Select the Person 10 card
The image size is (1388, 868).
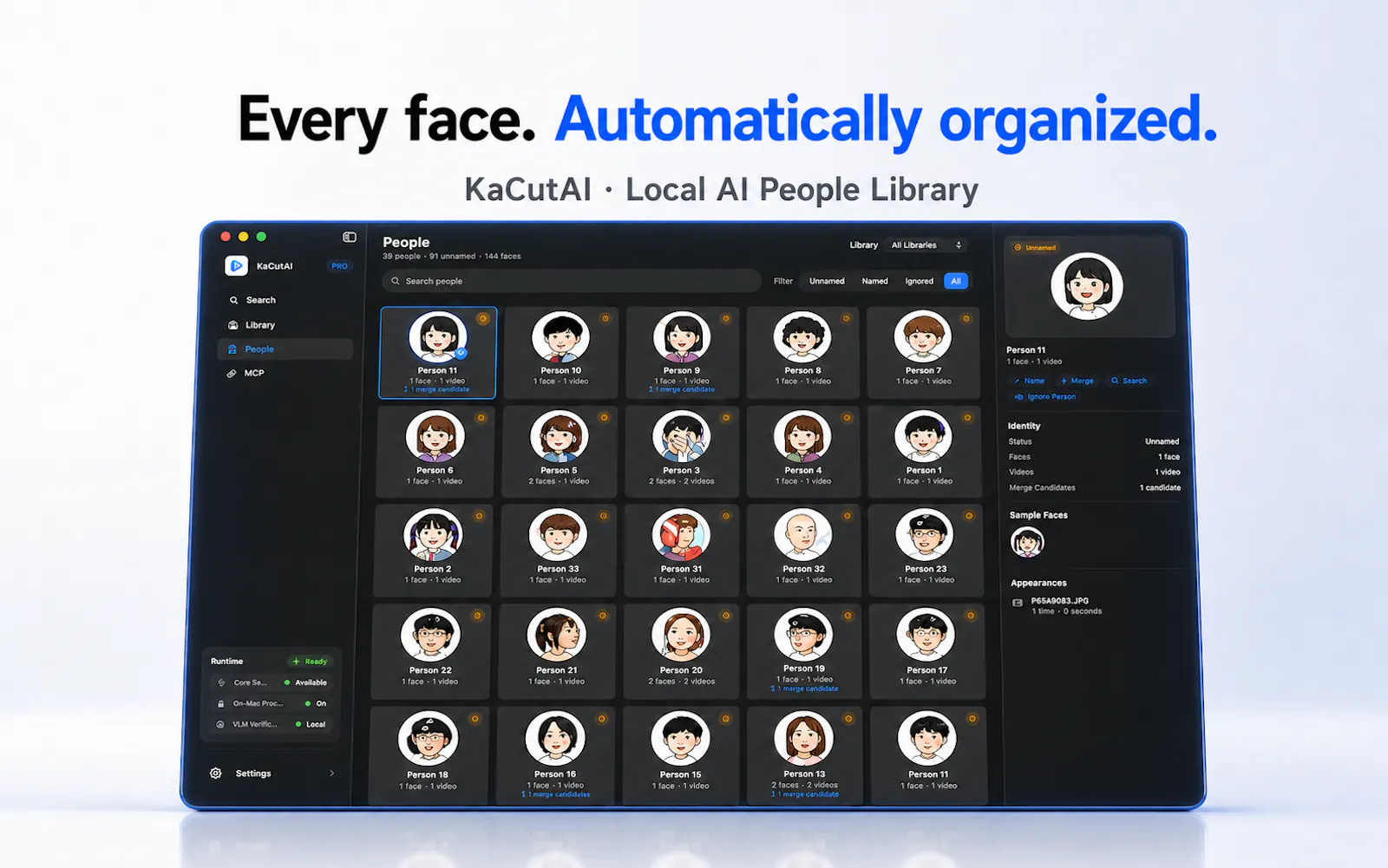click(x=561, y=352)
